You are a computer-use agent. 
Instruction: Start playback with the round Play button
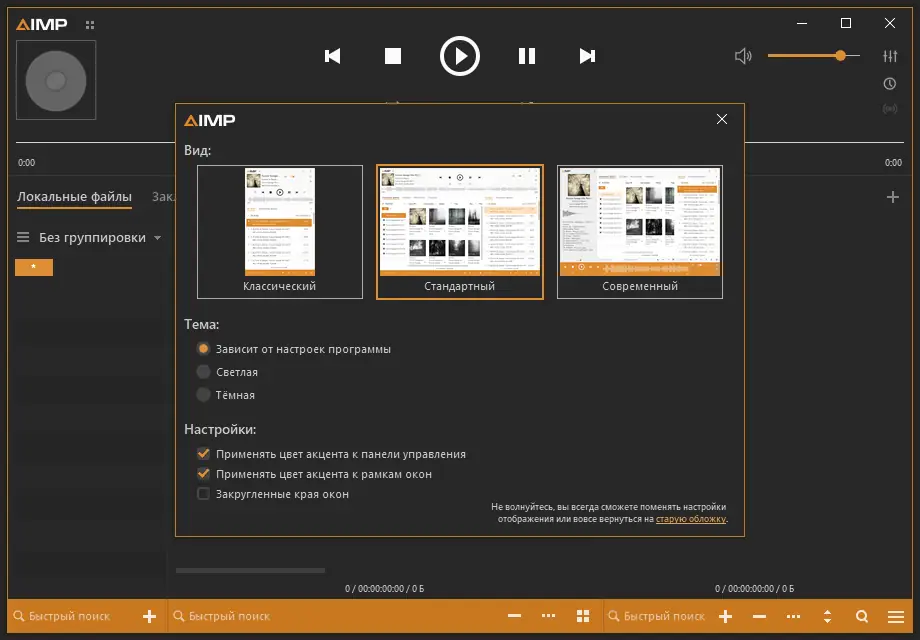click(x=459, y=56)
